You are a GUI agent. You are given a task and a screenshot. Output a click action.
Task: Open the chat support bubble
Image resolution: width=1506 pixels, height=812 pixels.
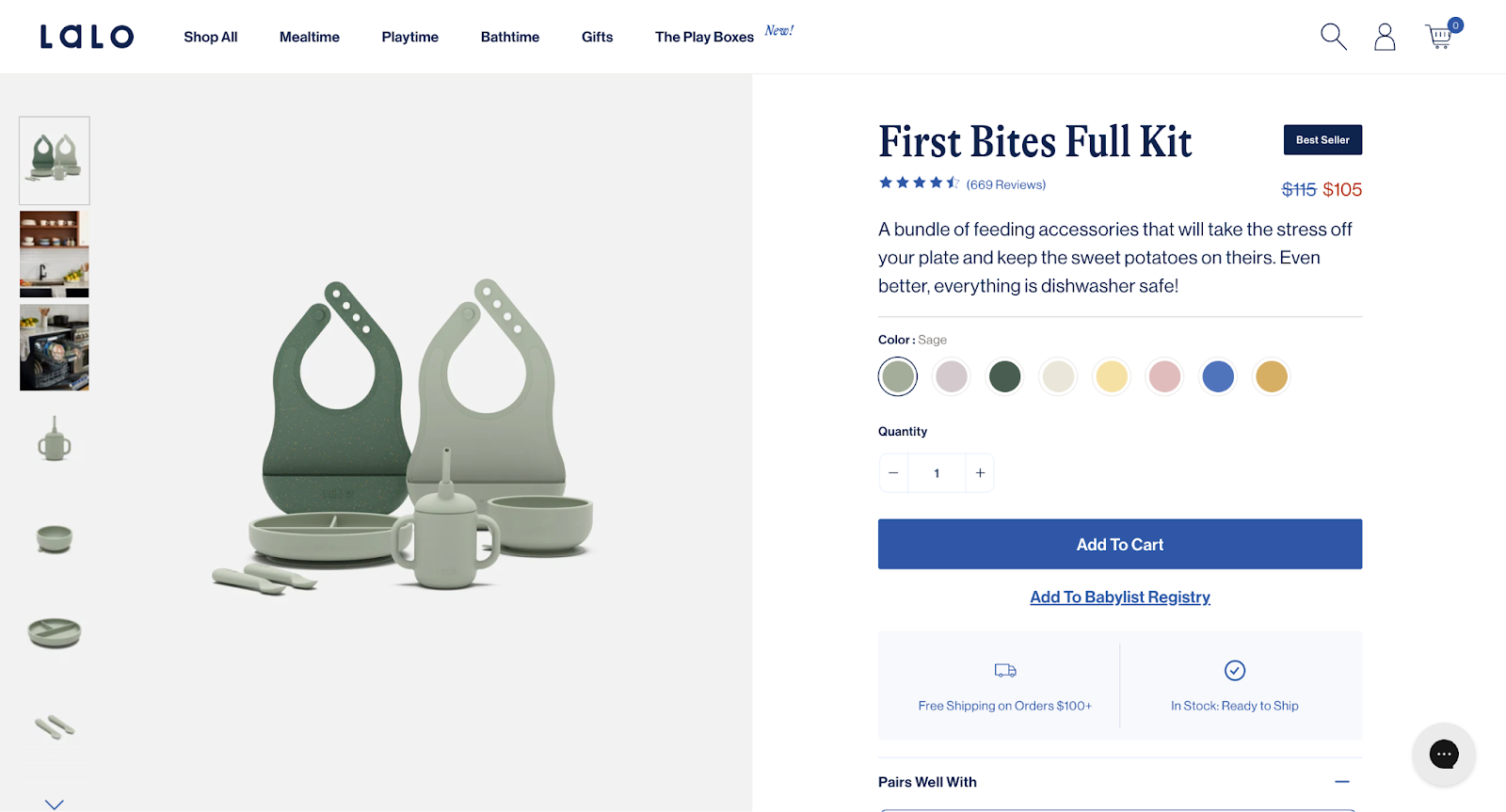click(1443, 754)
